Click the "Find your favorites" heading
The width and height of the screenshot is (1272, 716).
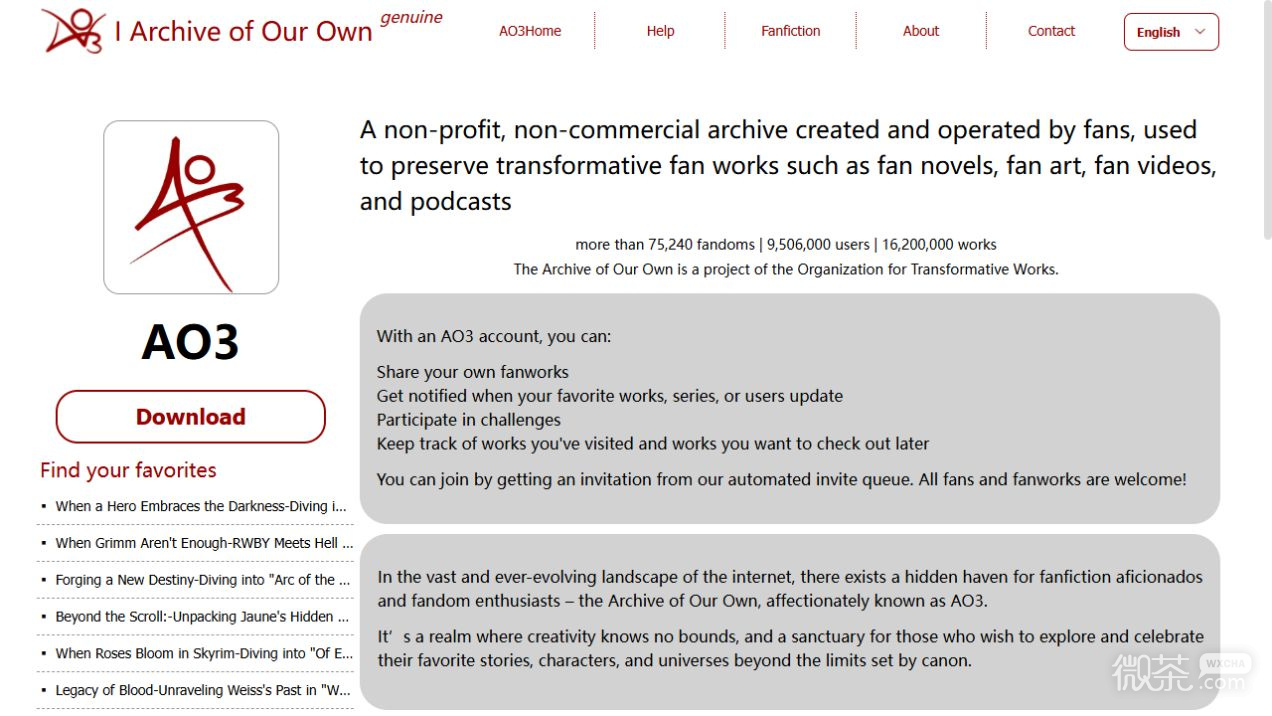coord(128,470)
